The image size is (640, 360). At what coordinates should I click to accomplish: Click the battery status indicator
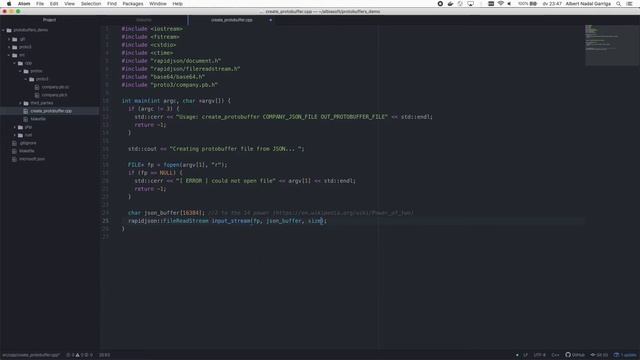pos(527,4)
